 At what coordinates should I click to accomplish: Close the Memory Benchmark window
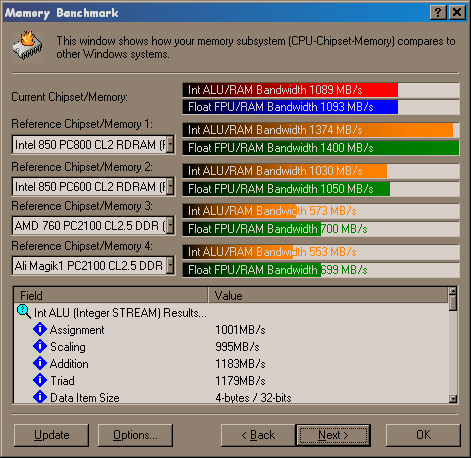click(457, 13)
